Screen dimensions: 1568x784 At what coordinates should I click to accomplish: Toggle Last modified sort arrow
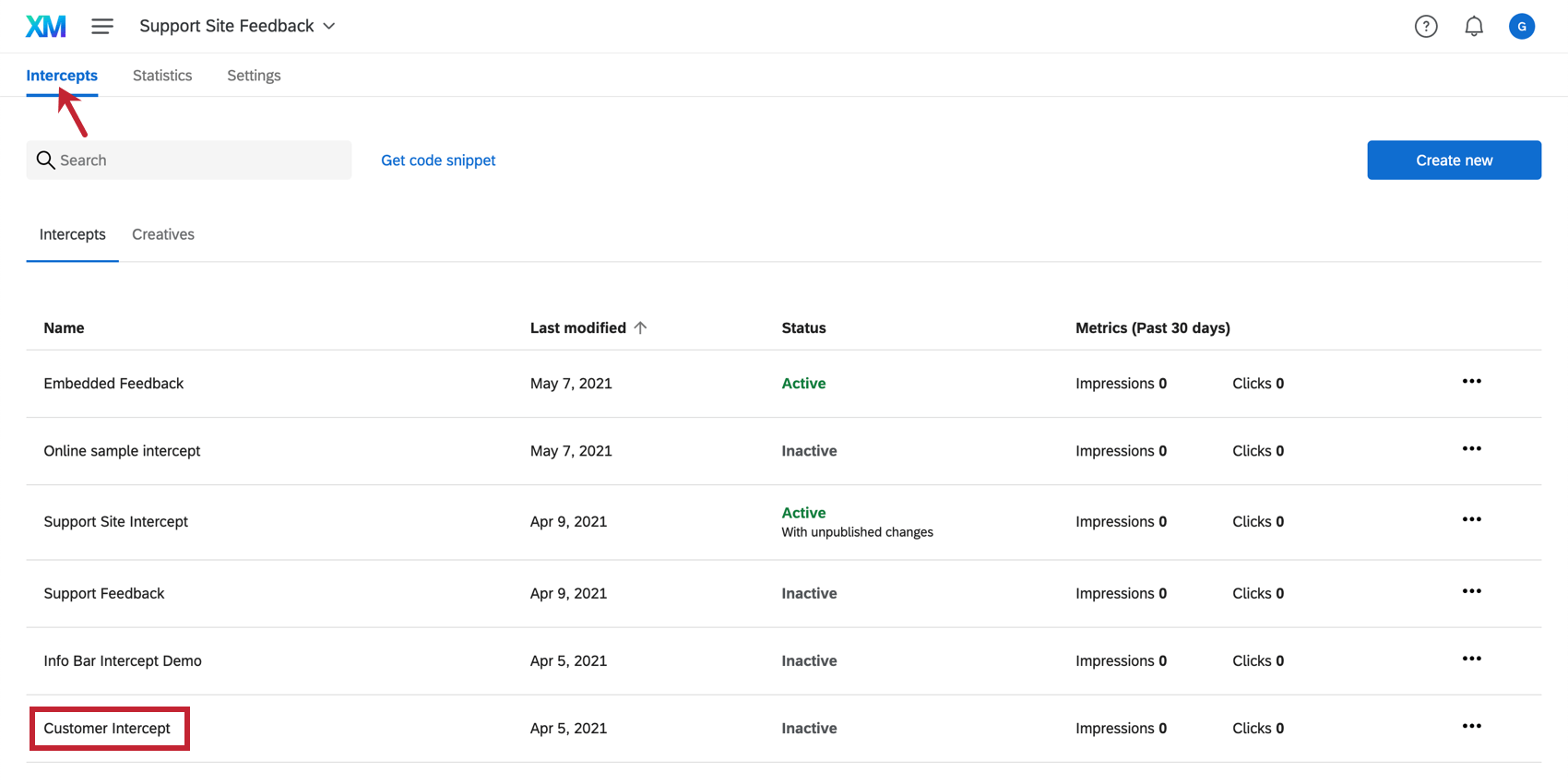640,328
